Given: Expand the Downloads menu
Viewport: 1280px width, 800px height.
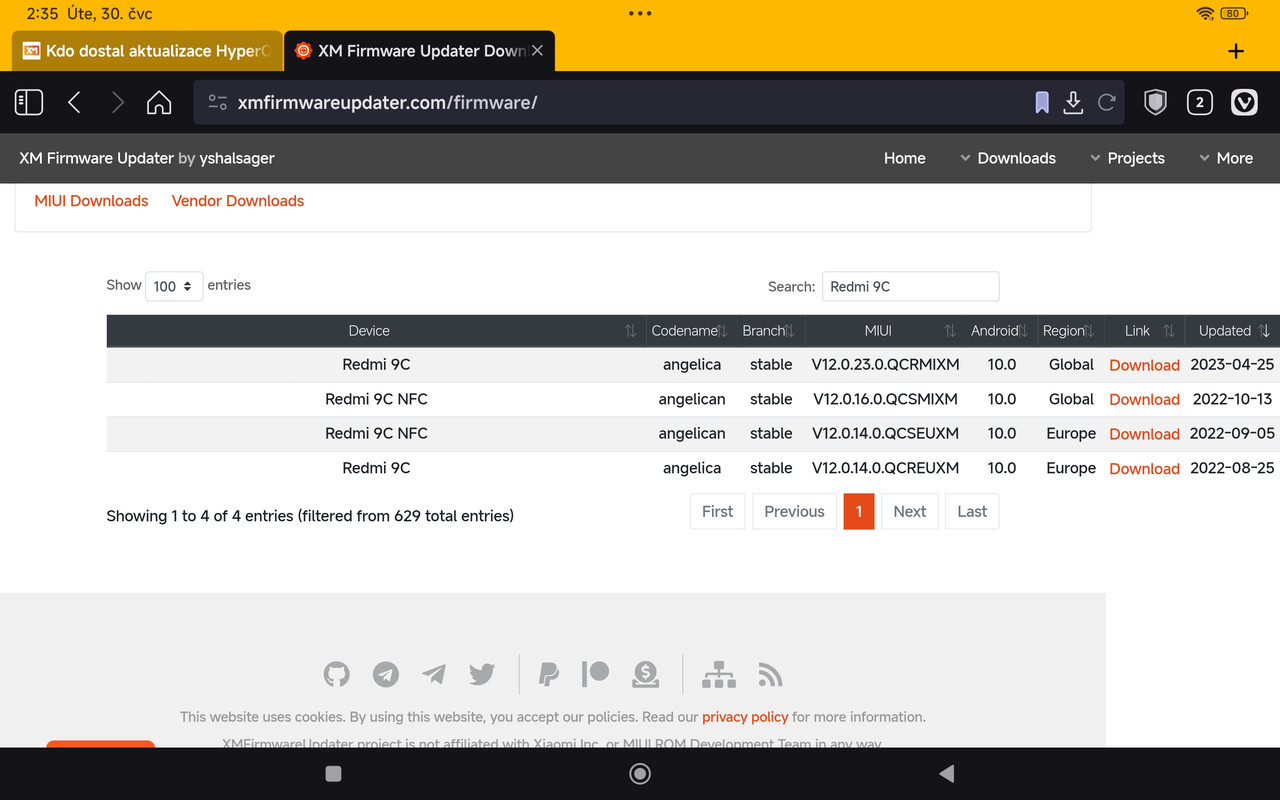Looking at the screenshot, I should 1007,158.
